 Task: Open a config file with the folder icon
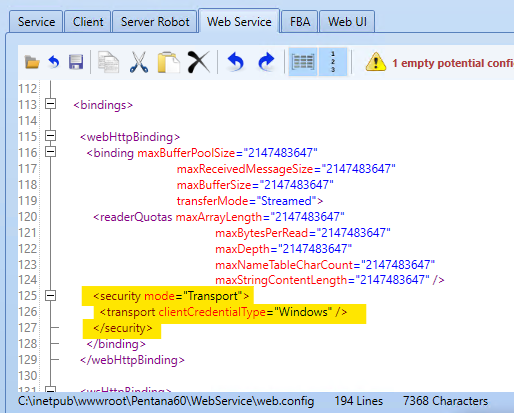coord(32,62)
